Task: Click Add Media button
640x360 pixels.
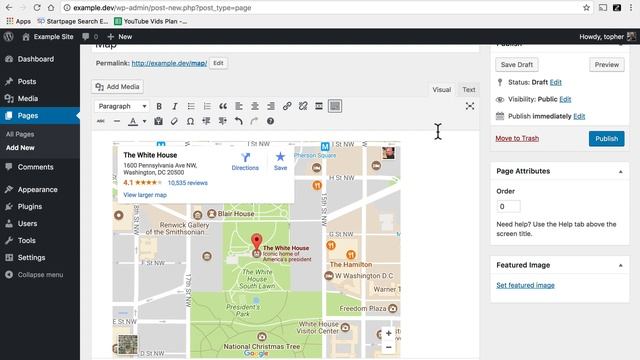Action: pyautogui.click(x=118, y=87)
